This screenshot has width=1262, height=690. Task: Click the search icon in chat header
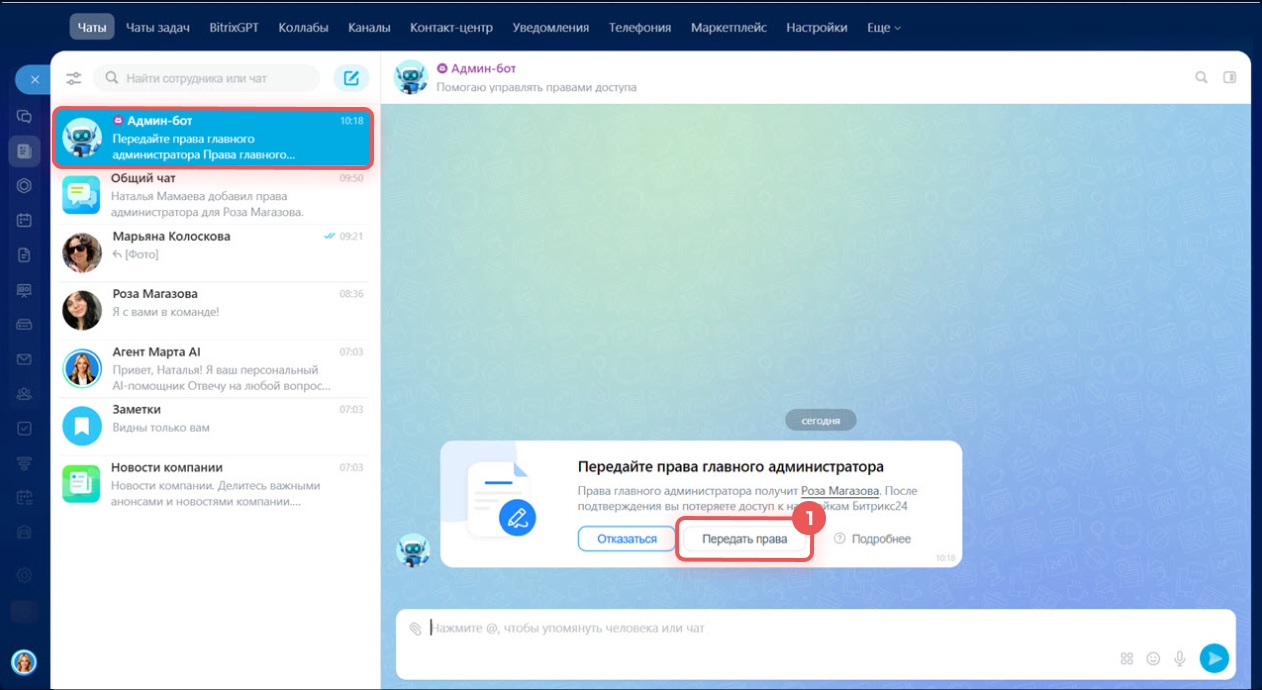click(x=1201, y=77)
